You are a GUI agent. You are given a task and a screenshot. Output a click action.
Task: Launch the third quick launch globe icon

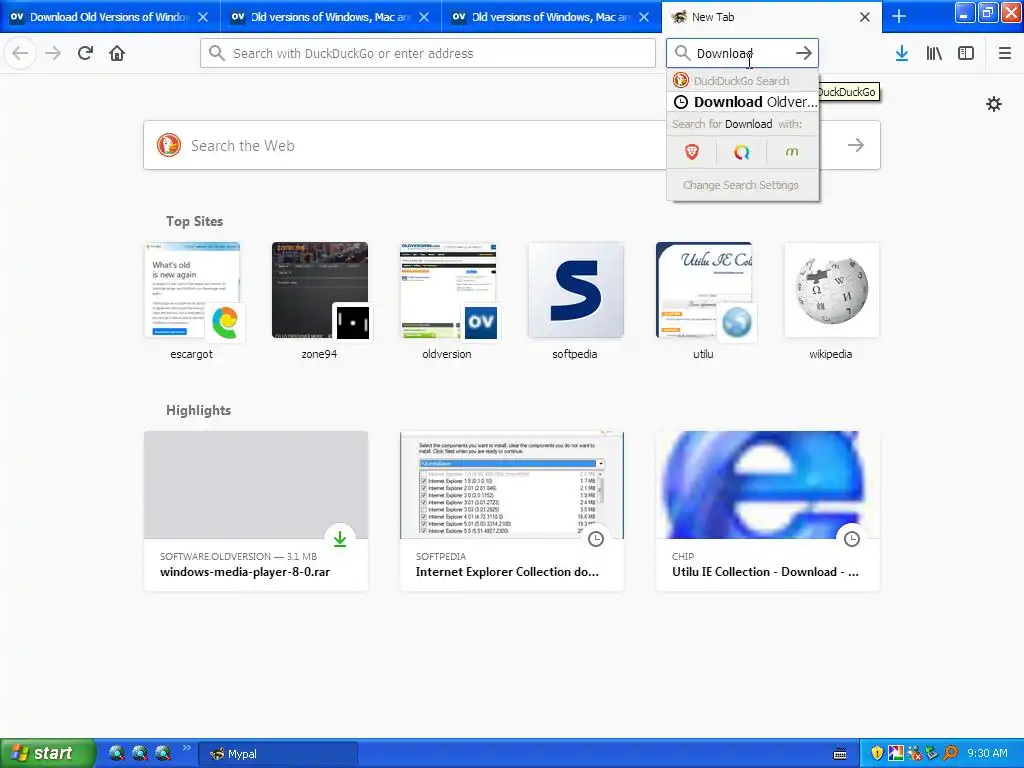163,753
